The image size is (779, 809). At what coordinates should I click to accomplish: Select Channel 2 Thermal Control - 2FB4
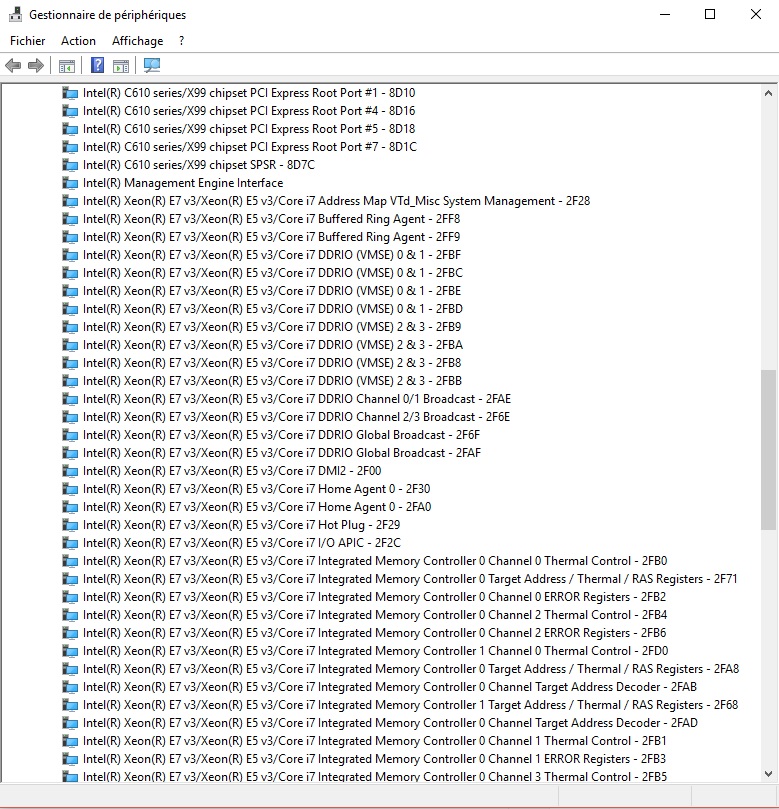pos(375,615)
